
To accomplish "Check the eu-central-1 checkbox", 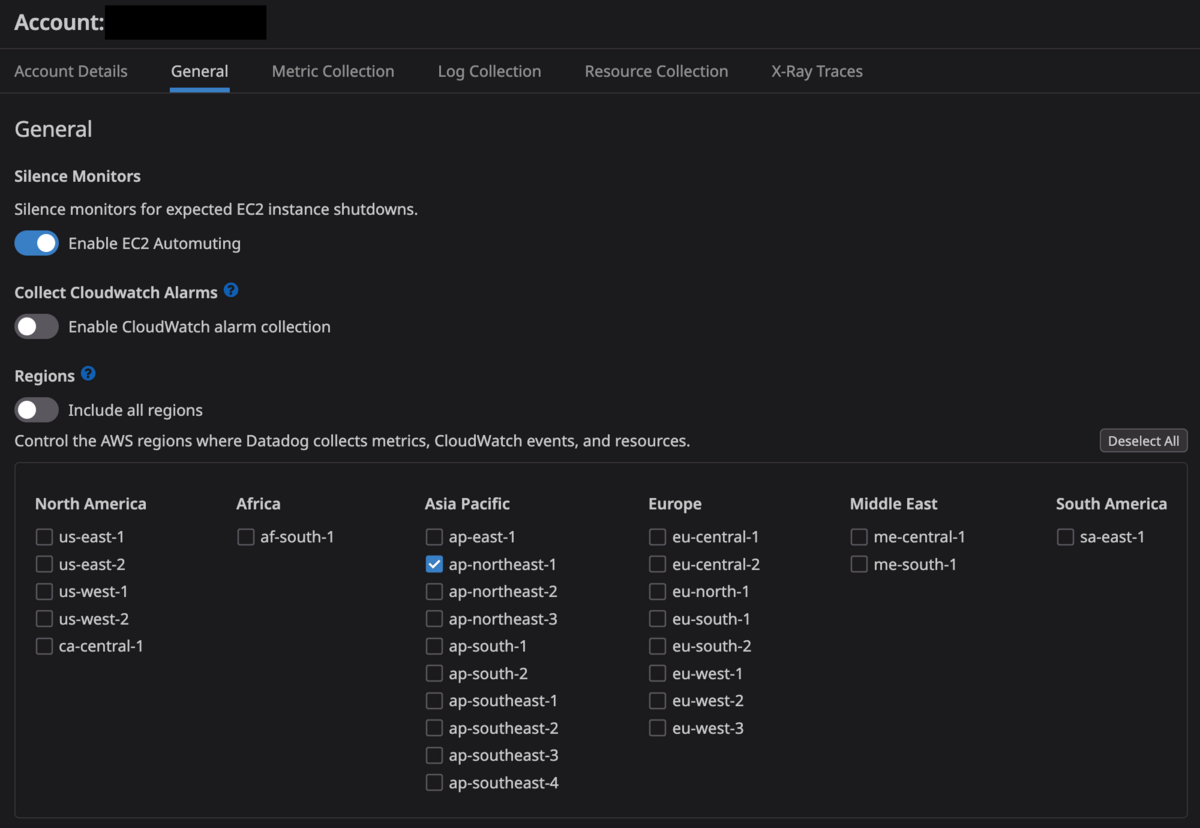I will click(x=657, y=537).
